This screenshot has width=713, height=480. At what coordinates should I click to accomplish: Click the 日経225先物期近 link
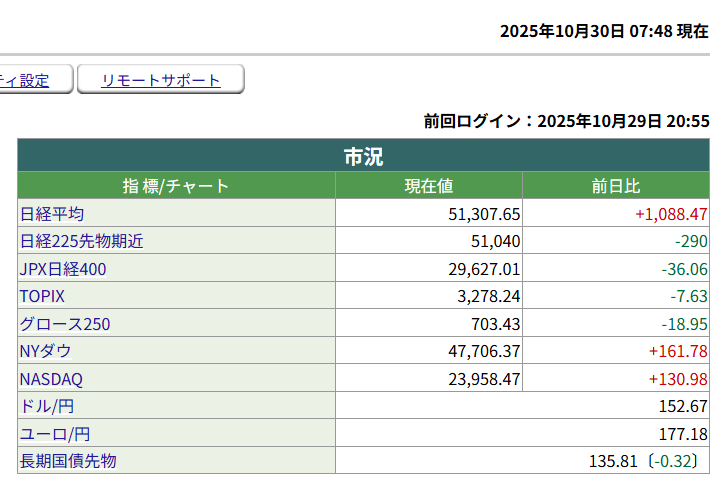(x=82, y=241)
